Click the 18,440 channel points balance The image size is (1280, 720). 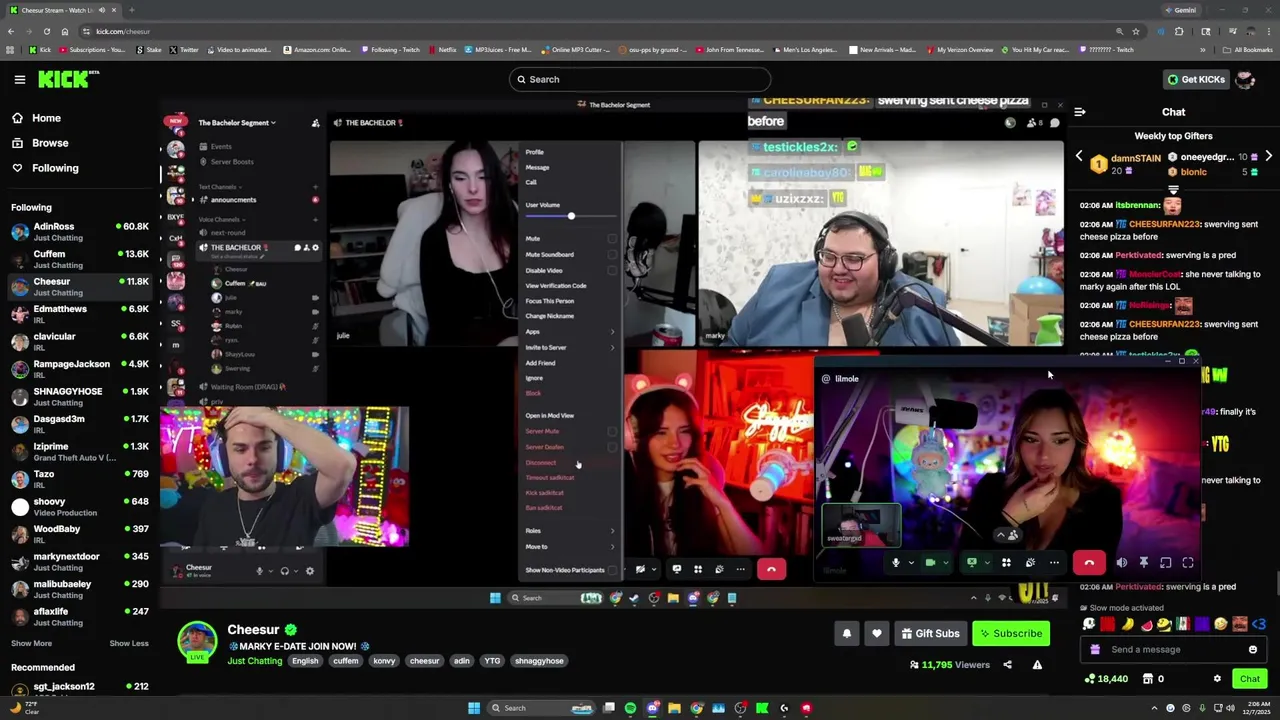1107,679
